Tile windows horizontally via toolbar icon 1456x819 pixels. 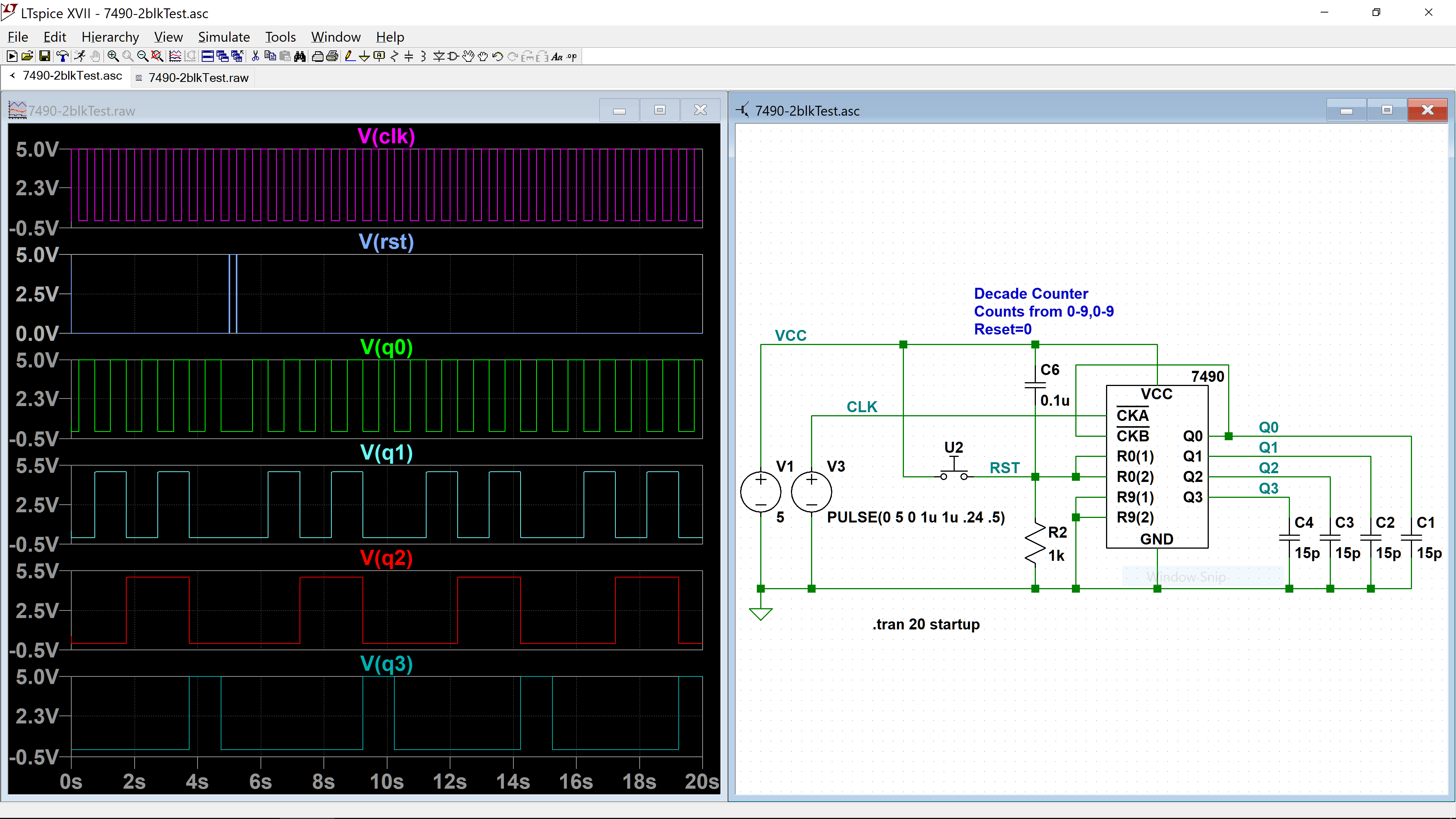[207, 56]
